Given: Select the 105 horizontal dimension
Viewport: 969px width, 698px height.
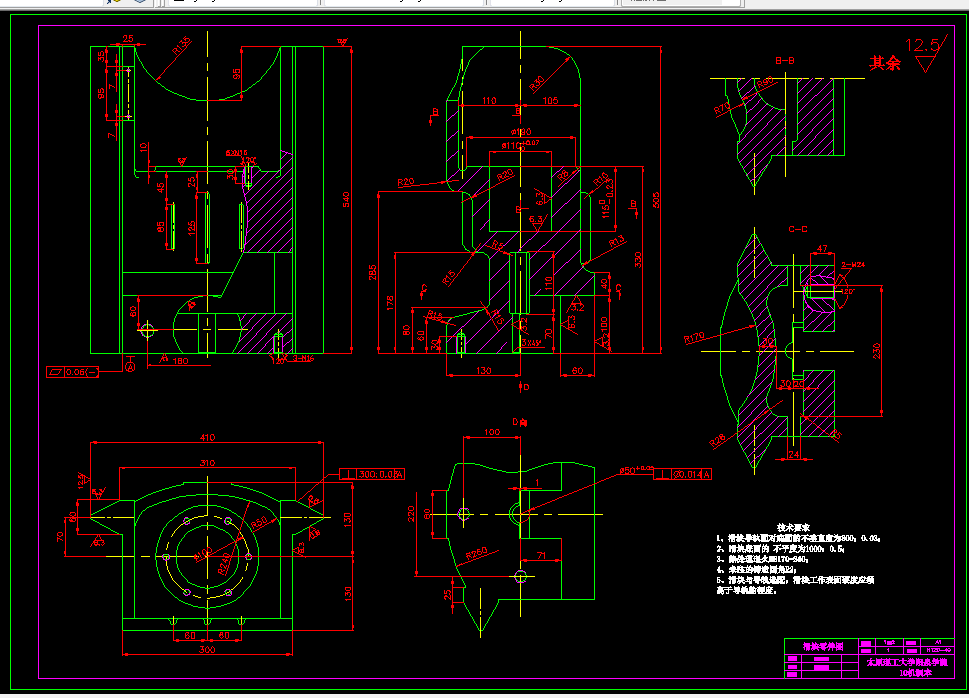Looking at the screenshot, I should [550, 100].
